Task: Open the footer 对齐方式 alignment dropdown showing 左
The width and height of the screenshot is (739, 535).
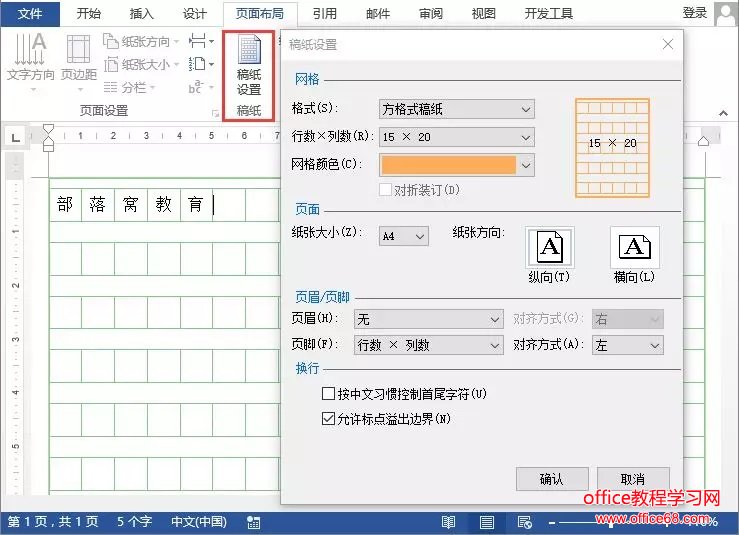Action: (628, 345)
